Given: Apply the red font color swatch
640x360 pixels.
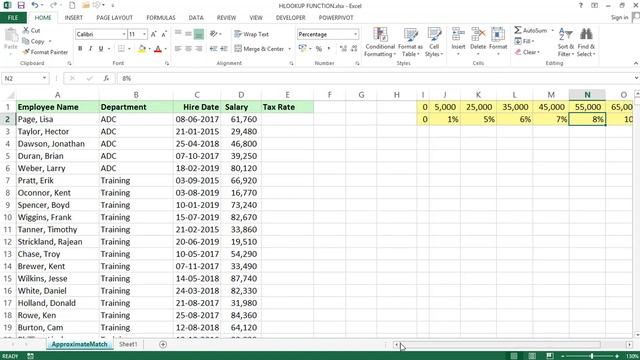Looking at the screenshot, I should (158, 49).
